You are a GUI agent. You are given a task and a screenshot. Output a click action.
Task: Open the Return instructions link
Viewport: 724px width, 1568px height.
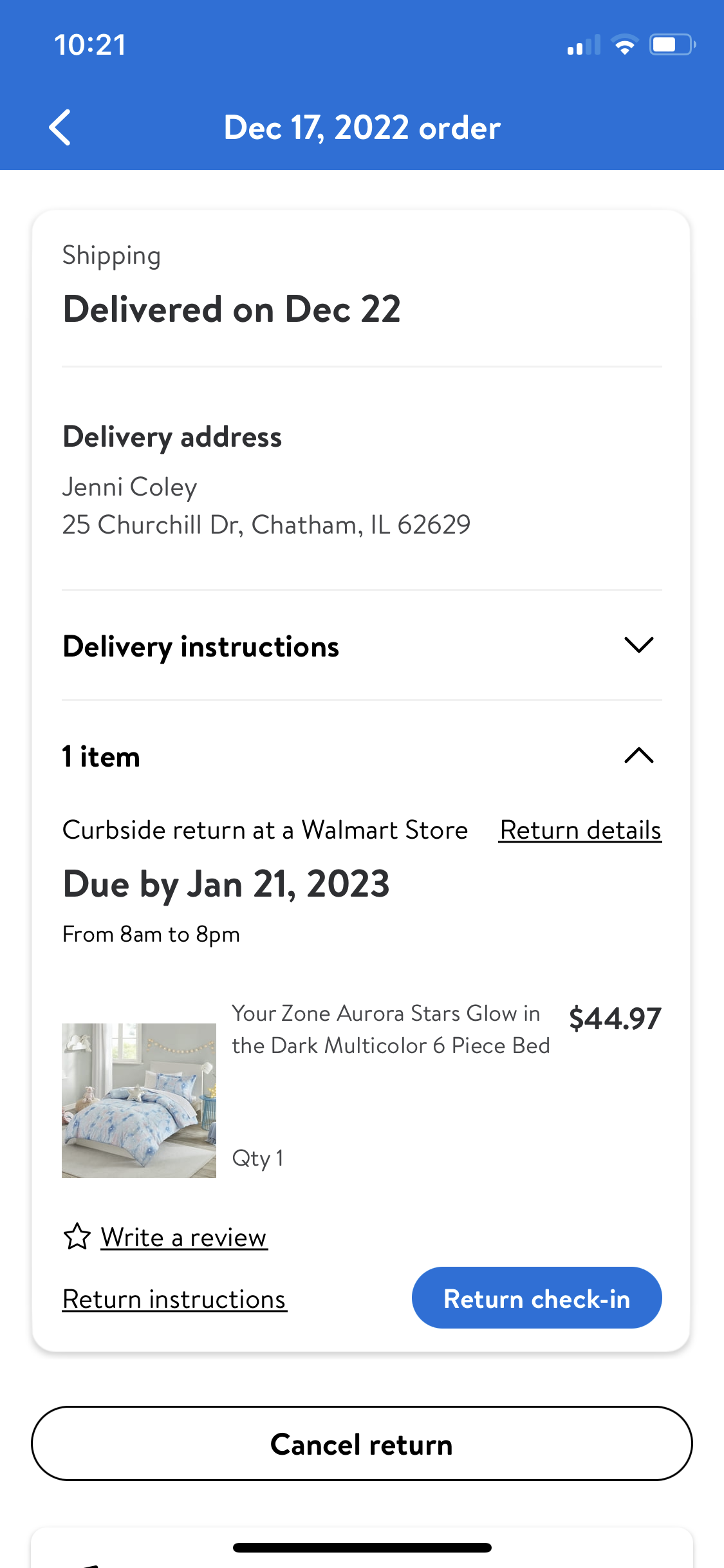click(174, 1299)
